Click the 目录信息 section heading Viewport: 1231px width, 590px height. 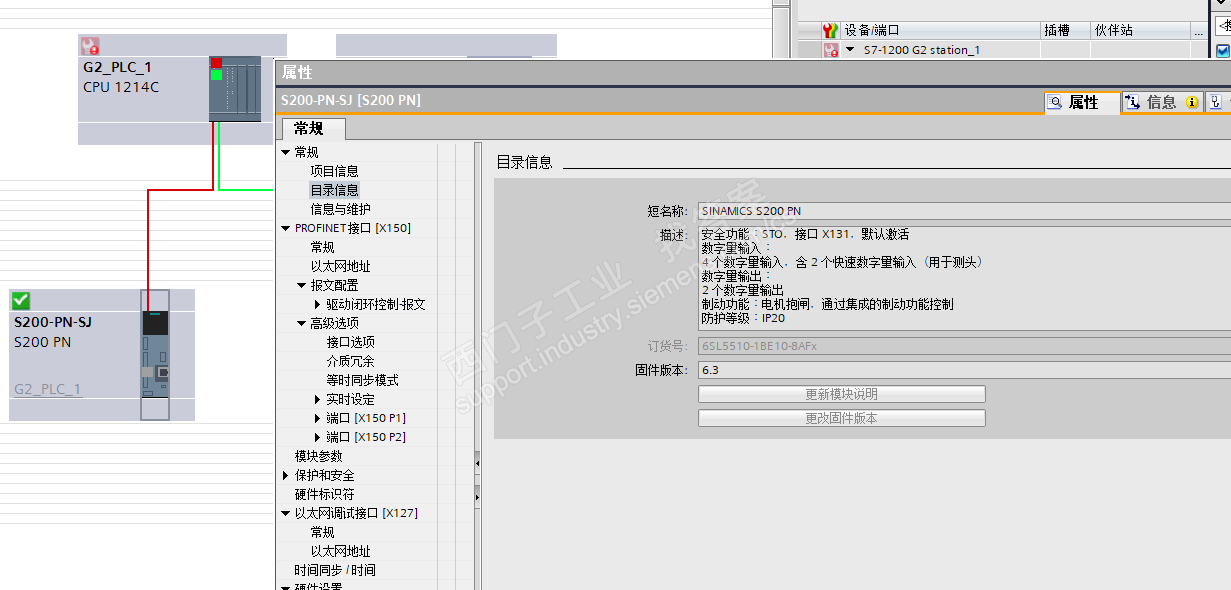(x=524, y=161)
